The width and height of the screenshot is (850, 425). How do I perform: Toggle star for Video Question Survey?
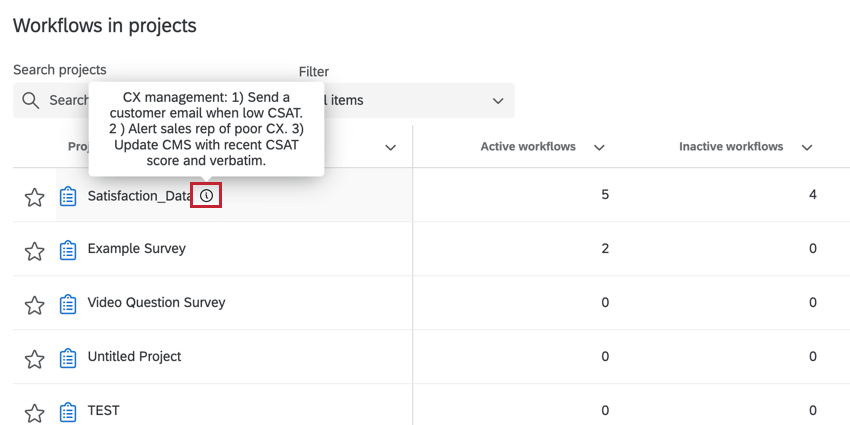point(35,304)
